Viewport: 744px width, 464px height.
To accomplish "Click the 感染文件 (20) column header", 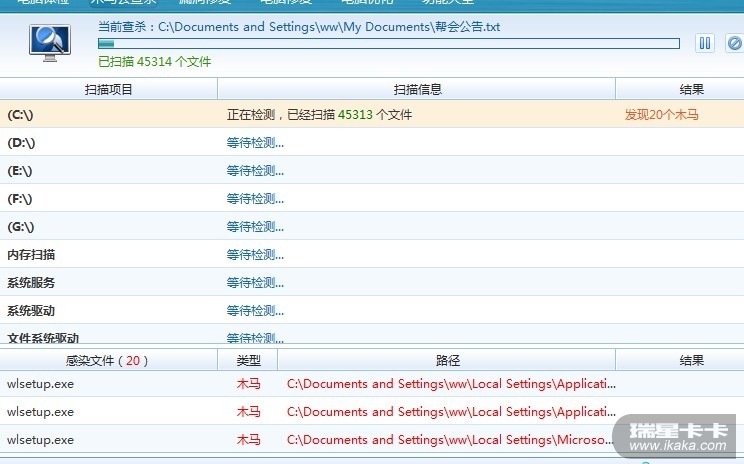I will click(x=108, y=360).
